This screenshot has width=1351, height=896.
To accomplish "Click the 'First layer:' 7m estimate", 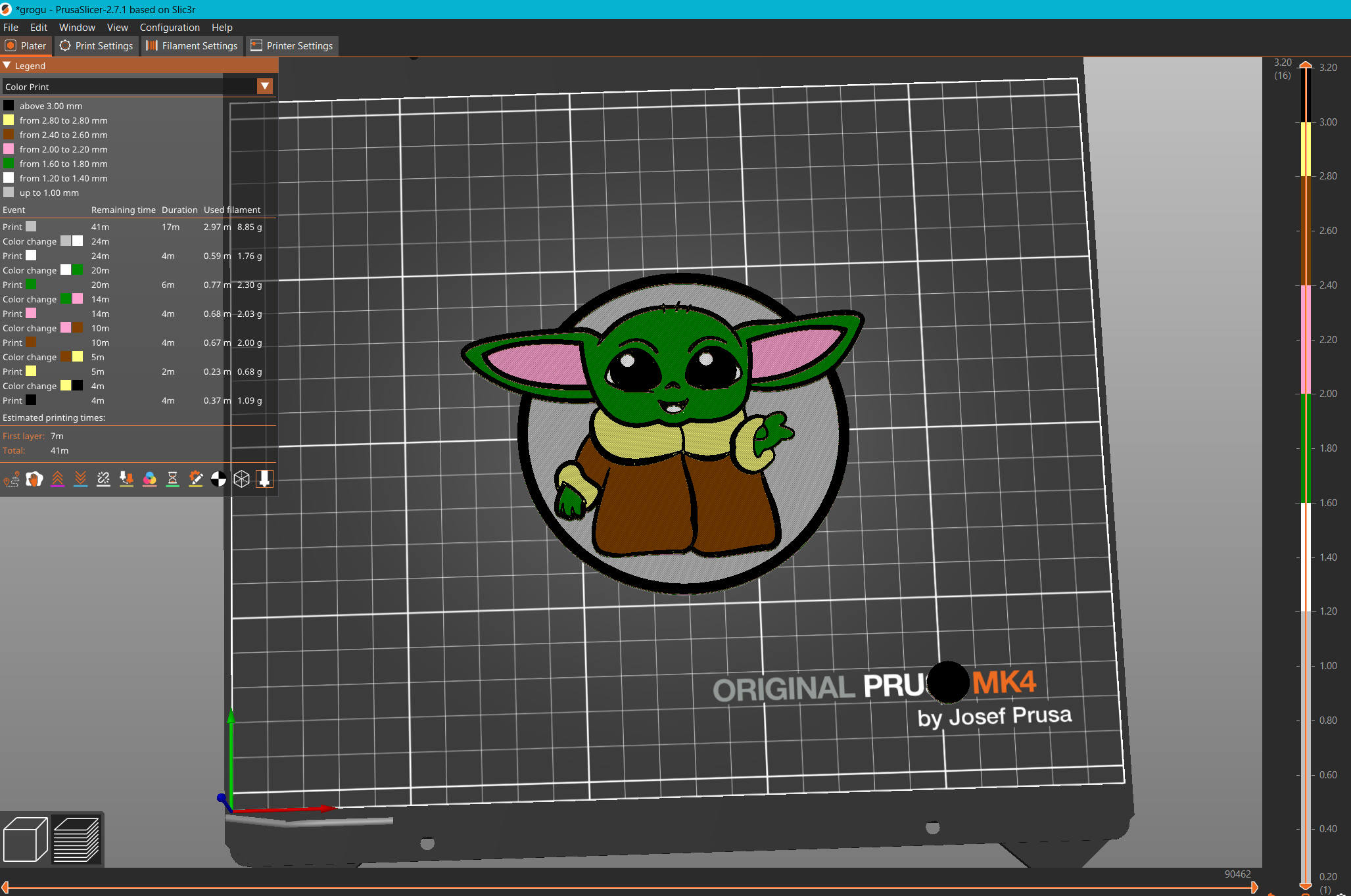I will pyautogui.click(x=33, y=436).
